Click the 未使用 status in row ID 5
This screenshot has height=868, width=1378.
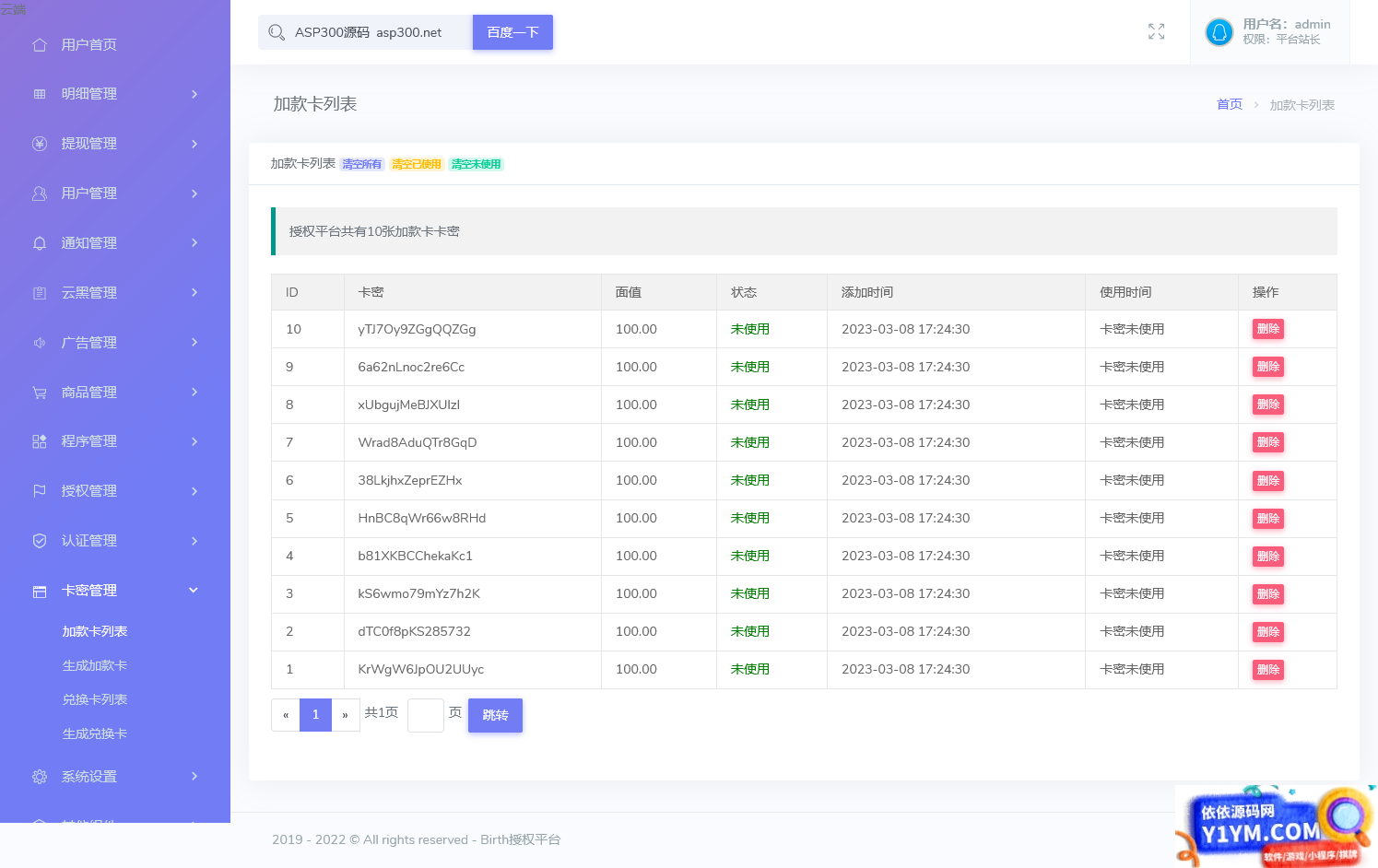[750, 518]
